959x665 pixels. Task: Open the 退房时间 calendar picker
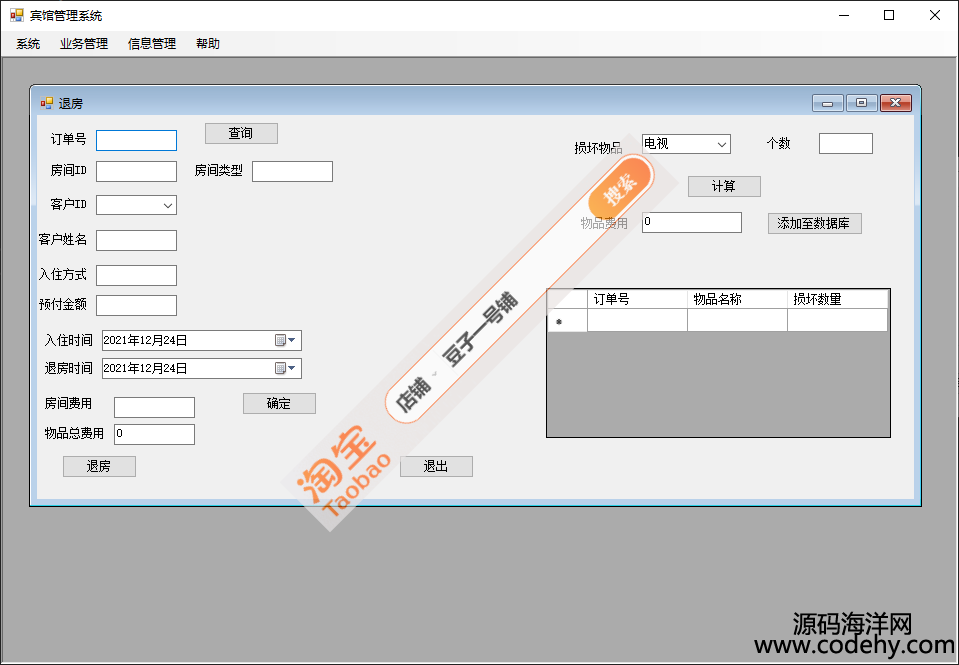(x=285, y=368)
